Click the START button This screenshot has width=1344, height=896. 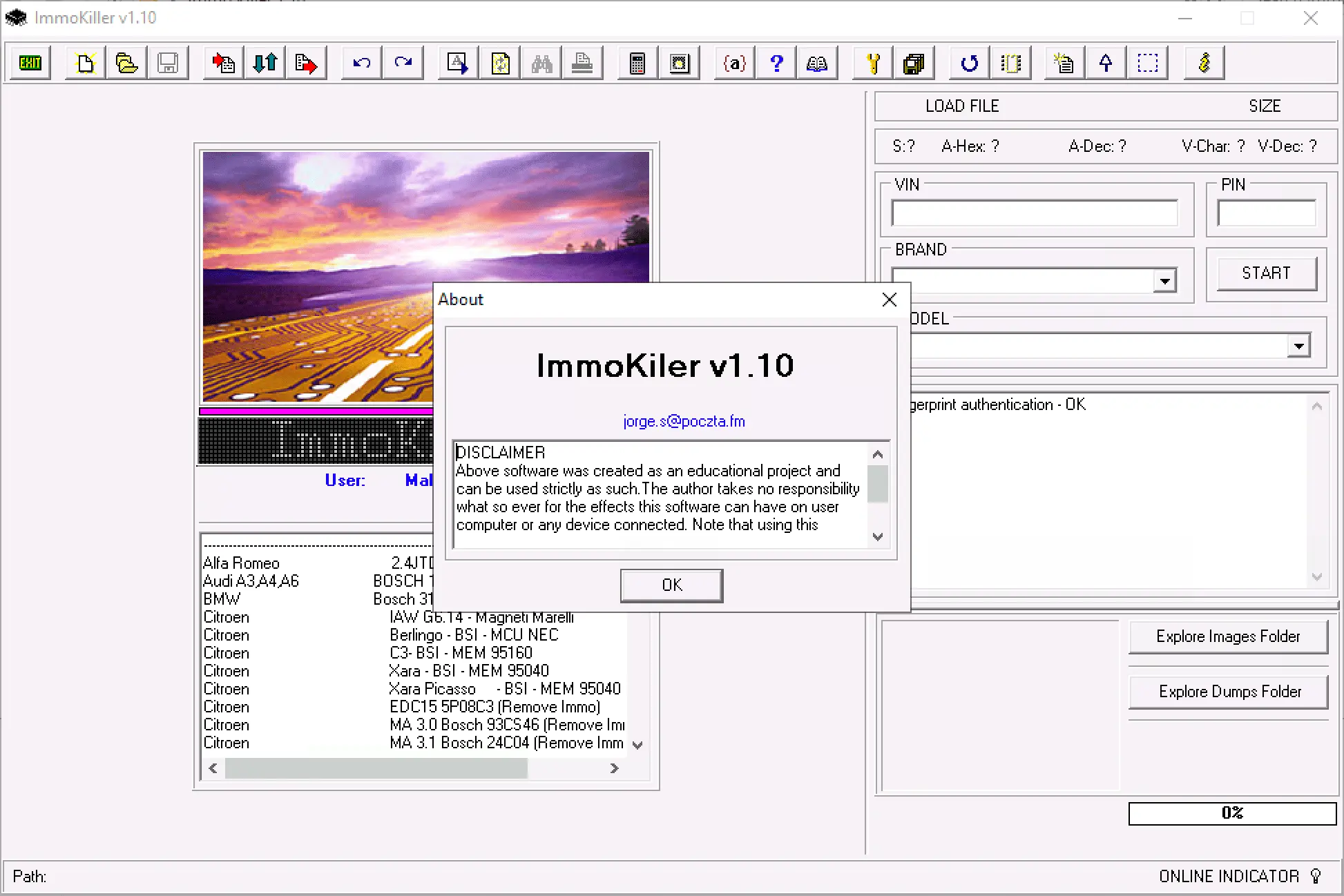click(1266, 273)
